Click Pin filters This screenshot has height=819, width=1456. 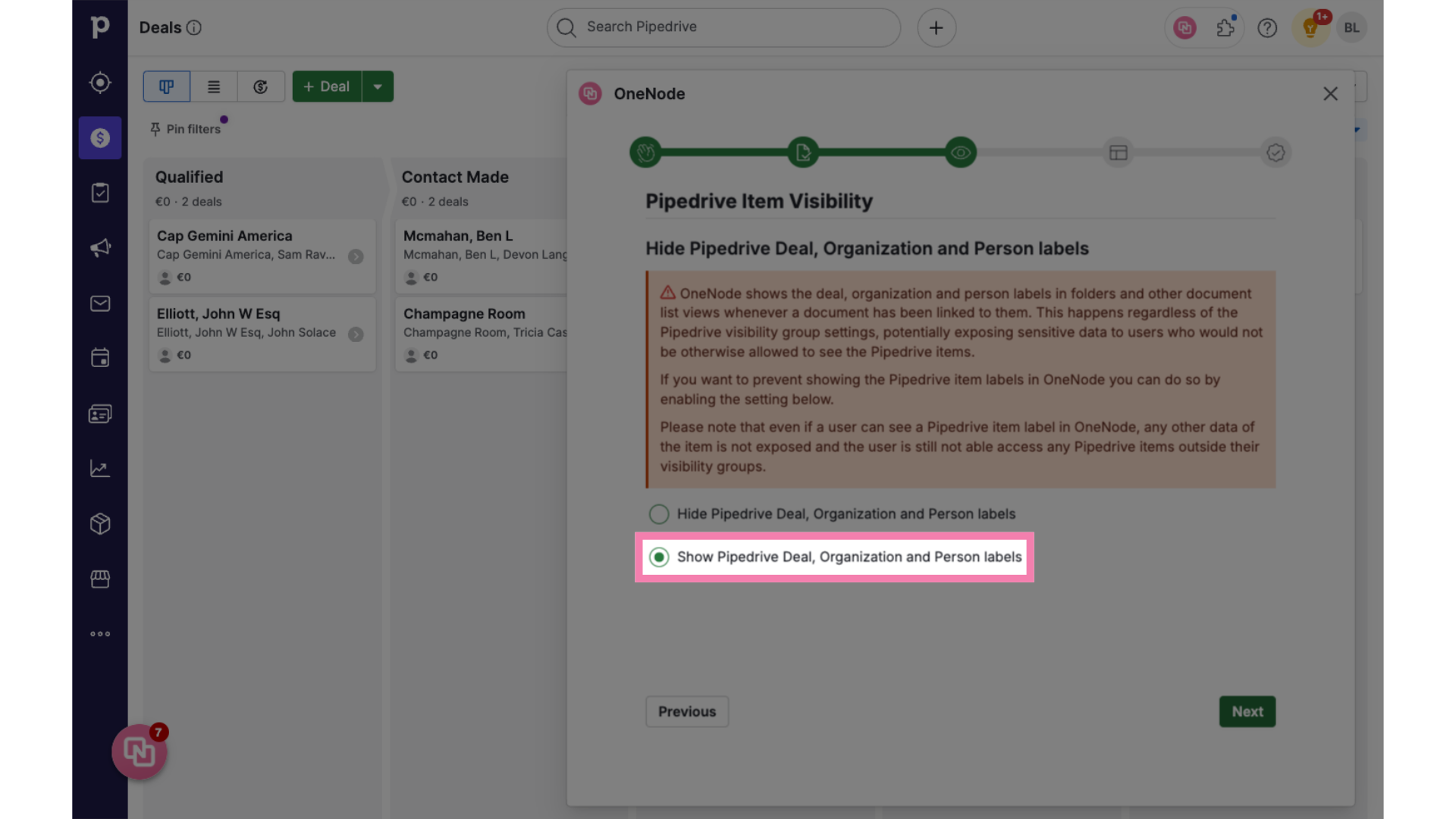(x=186, y=129)
